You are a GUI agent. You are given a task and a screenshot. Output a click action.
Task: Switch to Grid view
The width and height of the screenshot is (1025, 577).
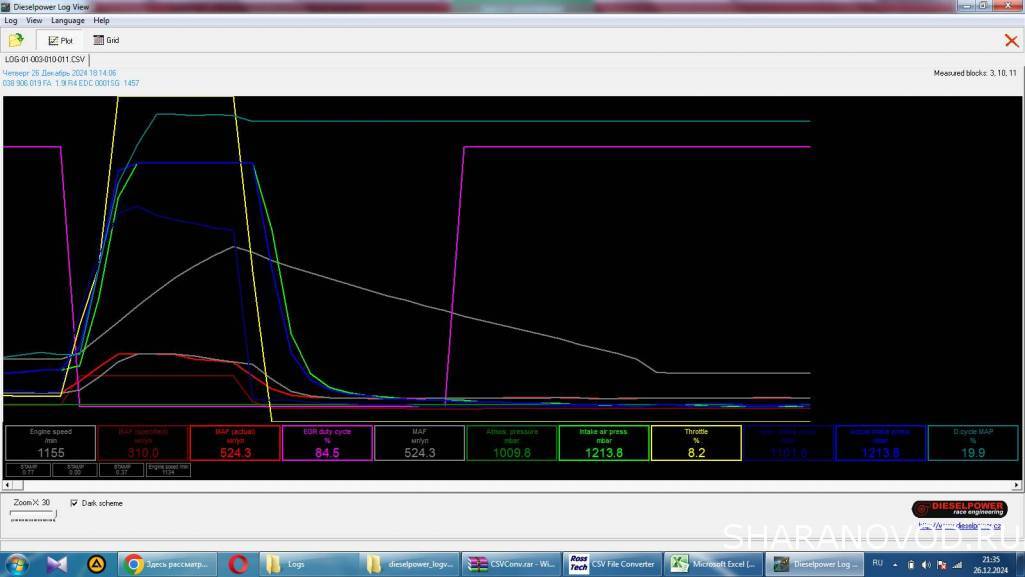coord(106,40)
